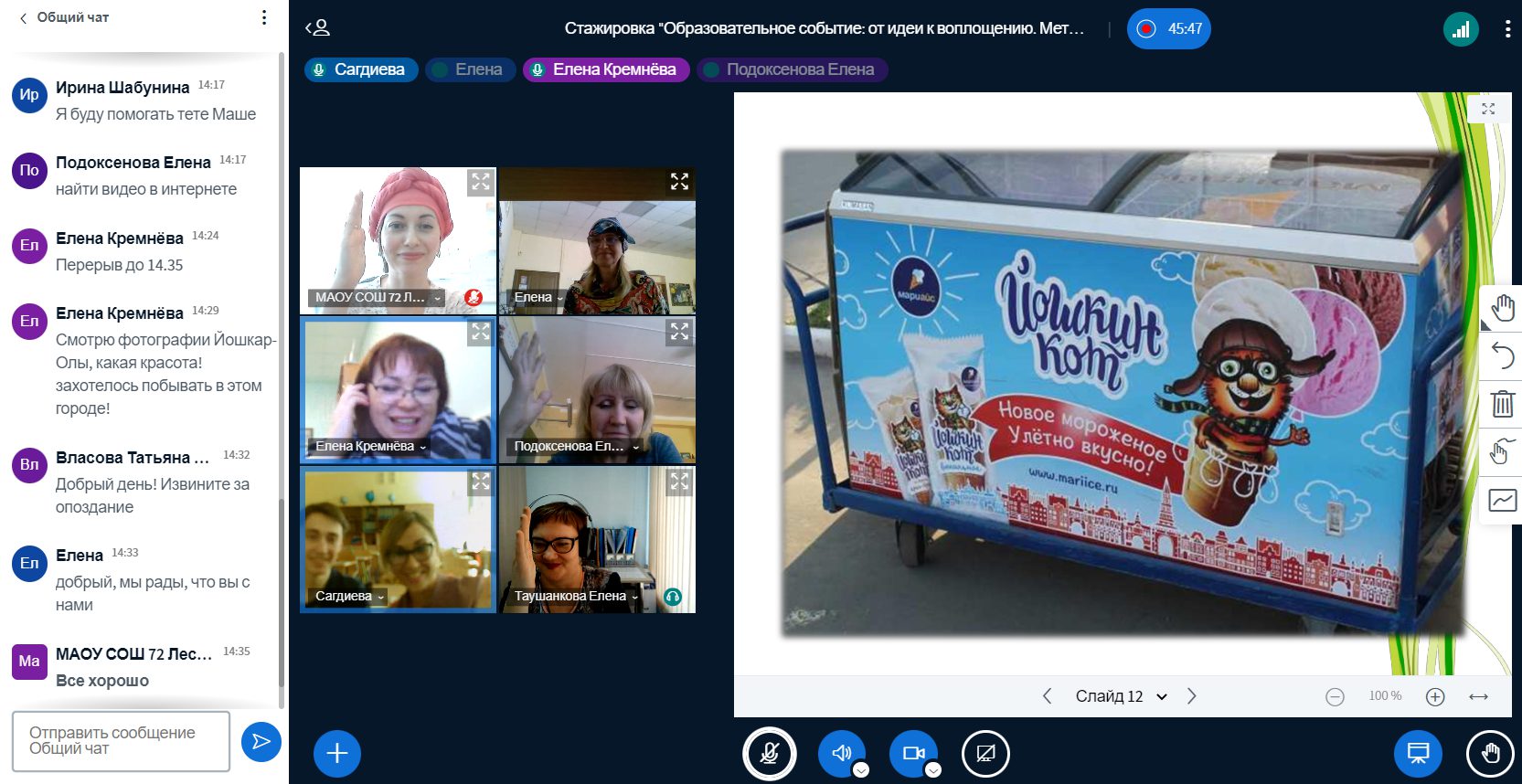Raise hand using bottom right button

click(x=1490, y=754)
